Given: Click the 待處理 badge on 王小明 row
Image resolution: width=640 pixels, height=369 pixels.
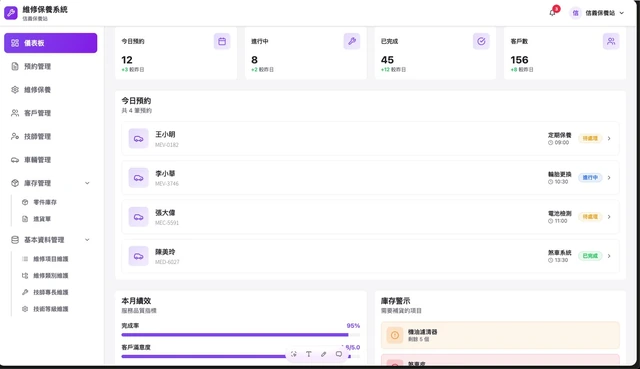Looking at the screenshot, I should click(590, 138).
